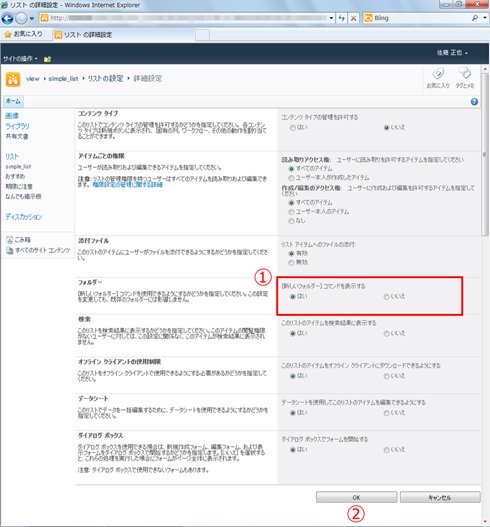
Task: Expand the user name menu at top right
Action: click(452, 53)
